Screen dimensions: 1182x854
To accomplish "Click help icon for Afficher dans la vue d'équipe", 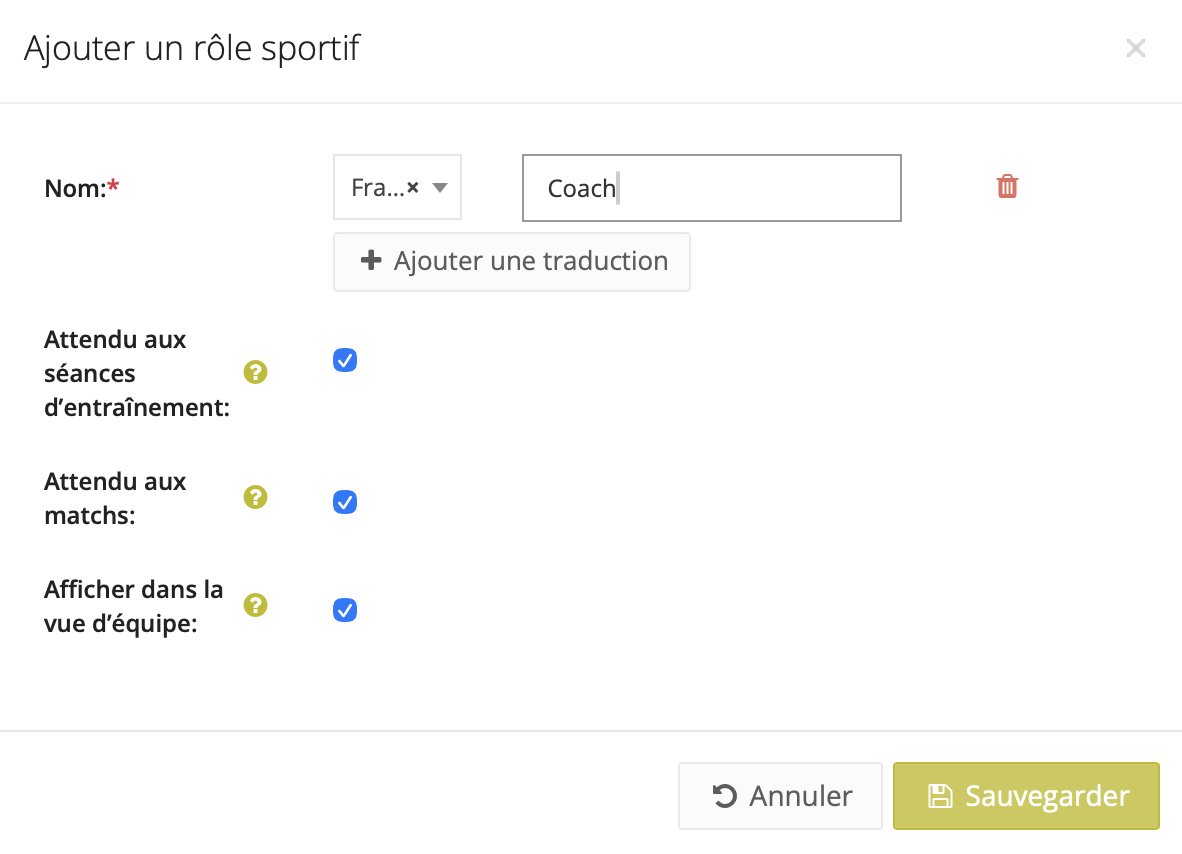I will 256,605.
